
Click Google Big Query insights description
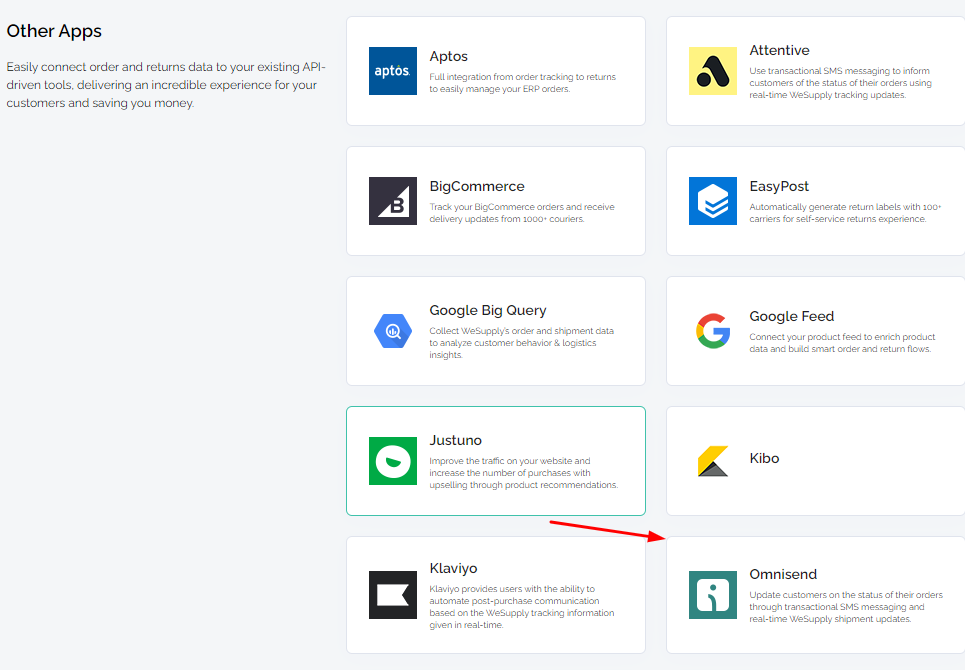tap(521, 343)
